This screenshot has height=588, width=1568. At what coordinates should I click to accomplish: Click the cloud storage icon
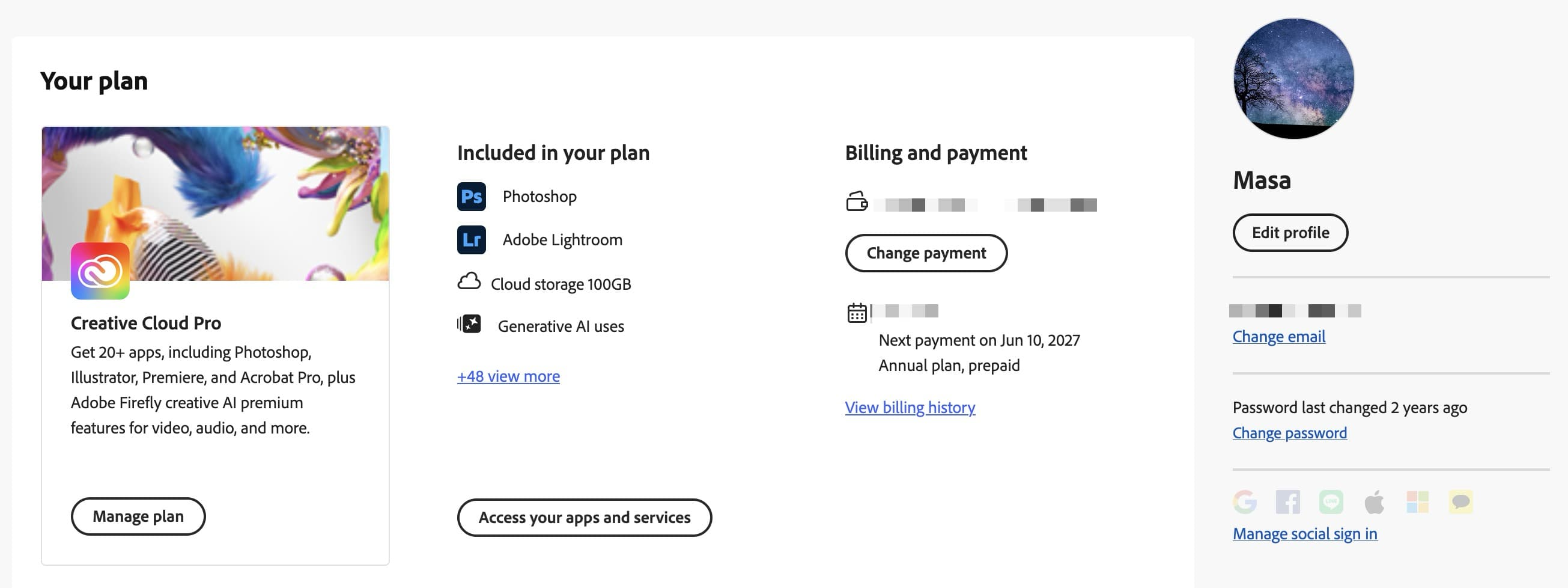pos(469,281)
